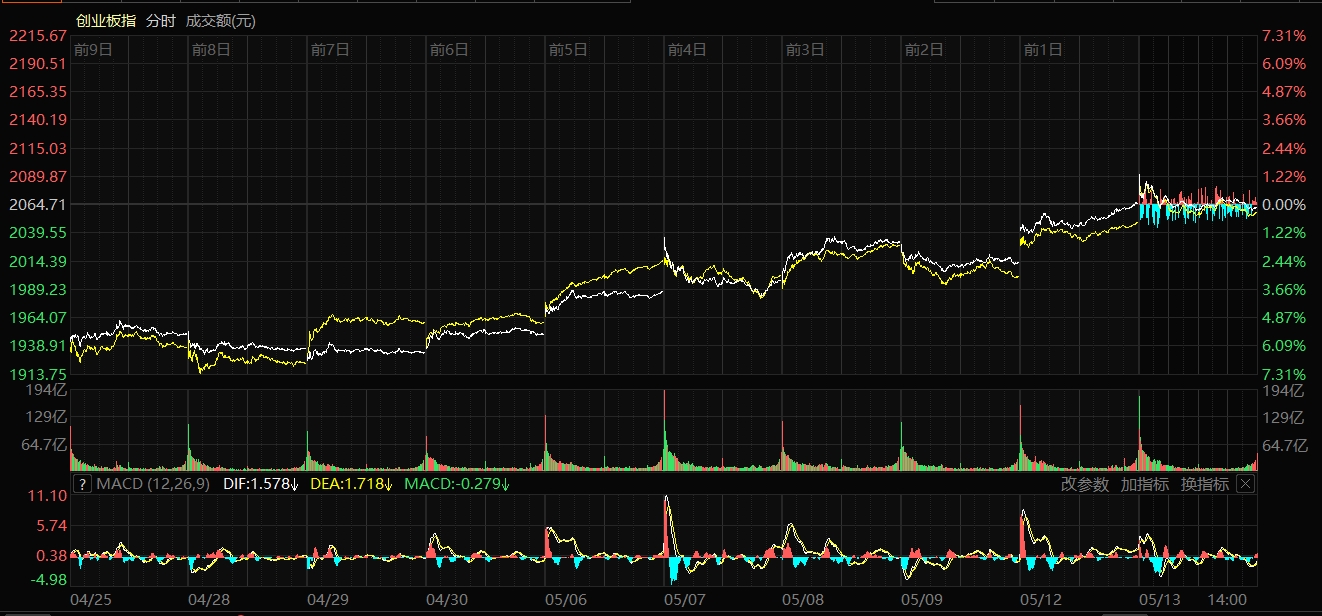The height and width of the screenshot is (616, 1322).
Task: Click the 11.10 MACD scale label
Action: click(48, 496)
